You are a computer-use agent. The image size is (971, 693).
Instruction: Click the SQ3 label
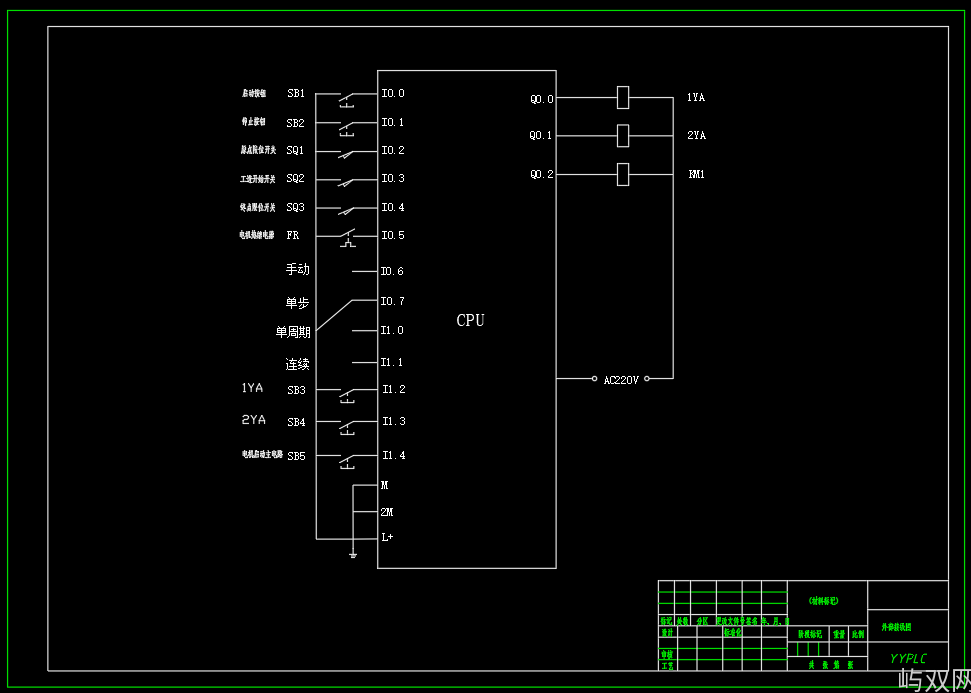[295, 207]
